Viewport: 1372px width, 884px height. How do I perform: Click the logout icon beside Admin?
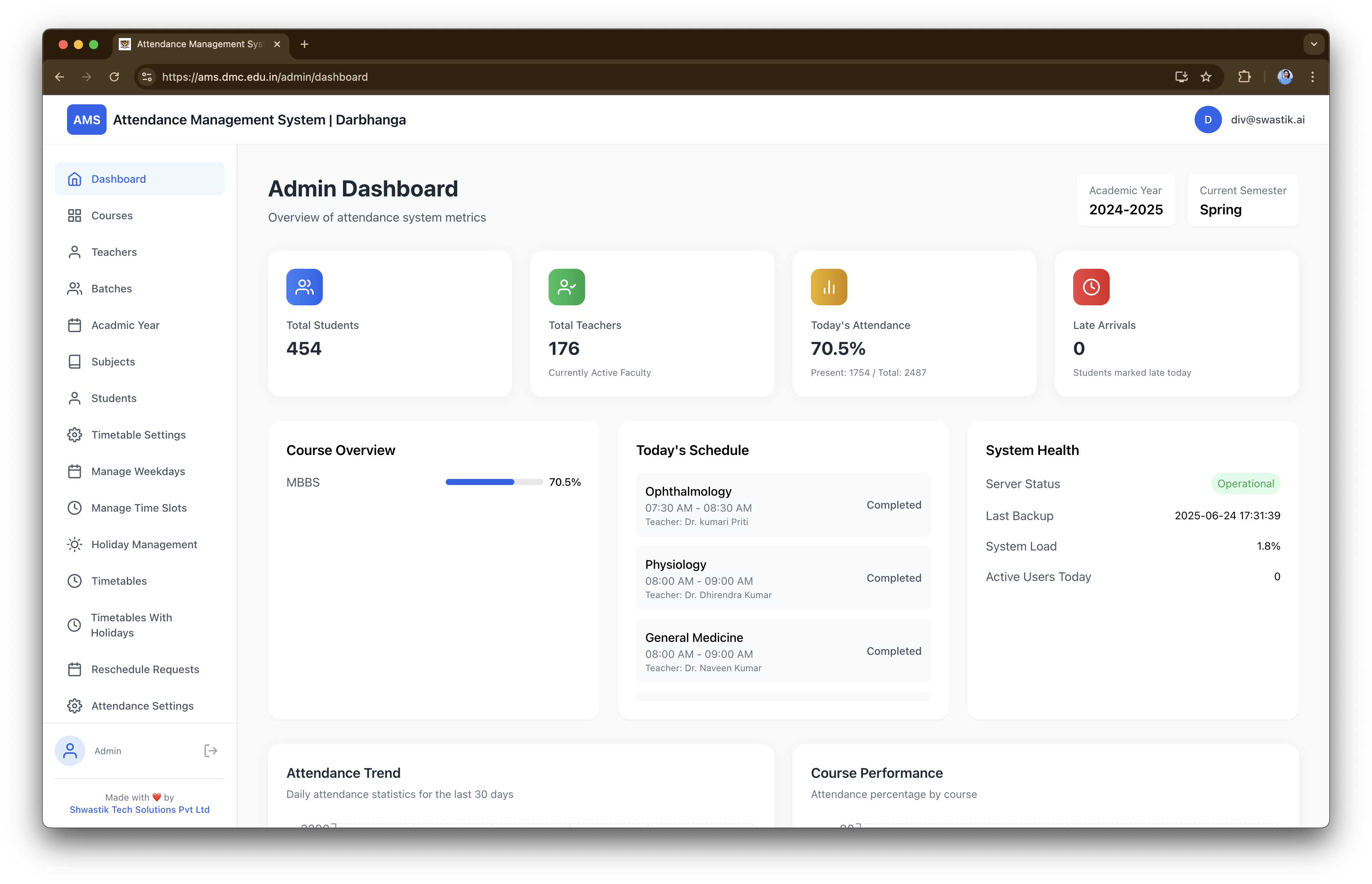[x=210, y=750]
